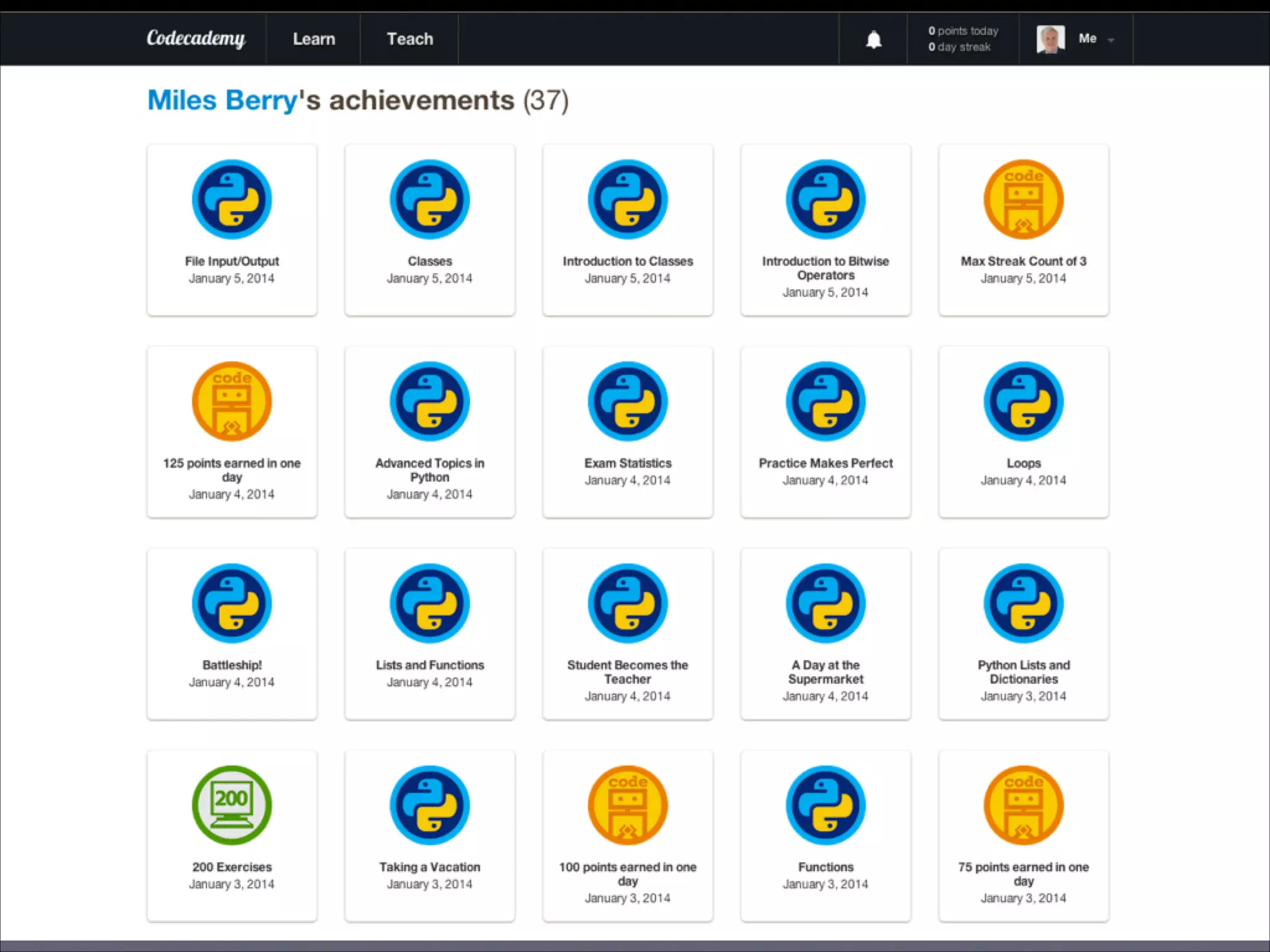The width and height of the screenshot is (1270, 952).
Task: Open the Exam Statistics badge
Action: point(628,402)
